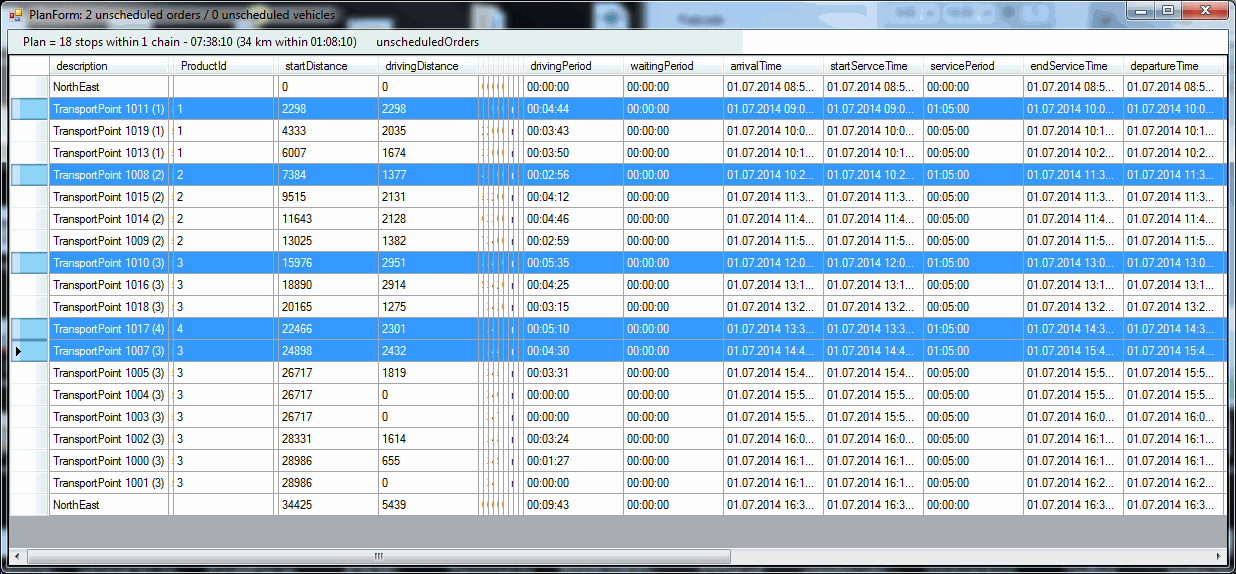
Task: Click the horizontal scrollbar left arrow
Action: [x=16, y=556]
